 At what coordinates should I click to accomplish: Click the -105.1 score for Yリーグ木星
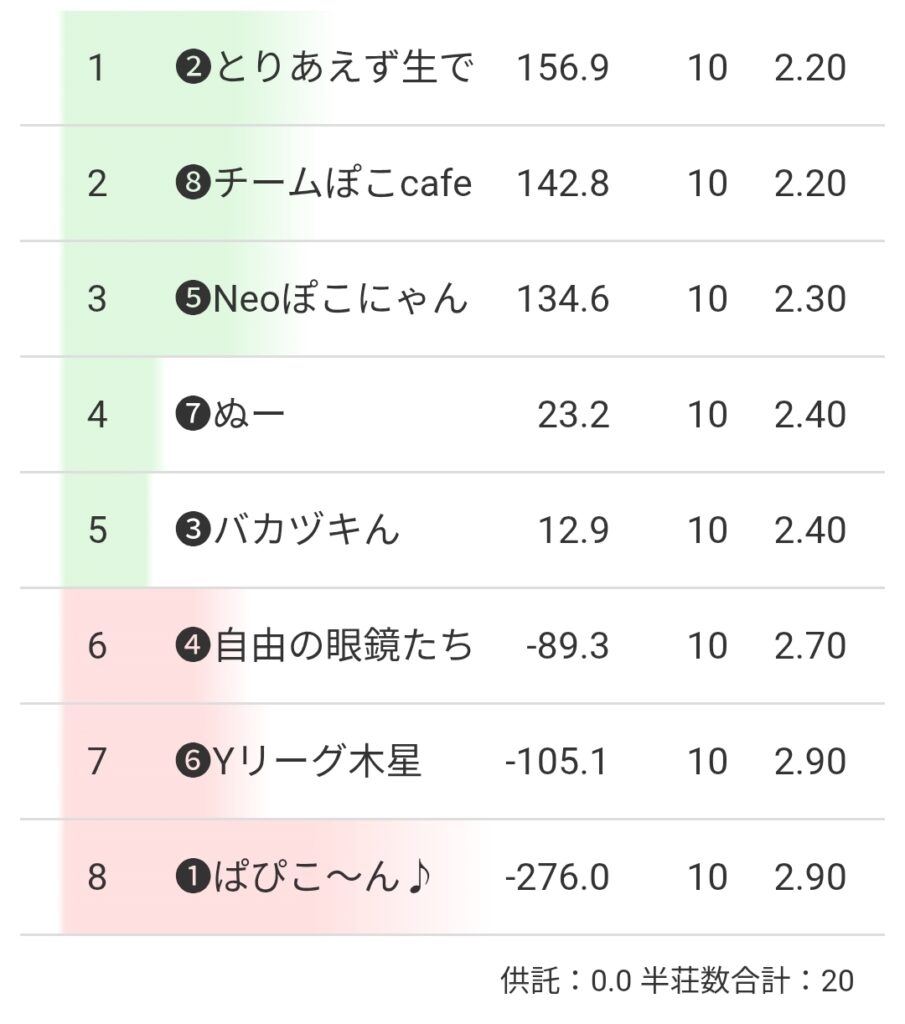557,762
